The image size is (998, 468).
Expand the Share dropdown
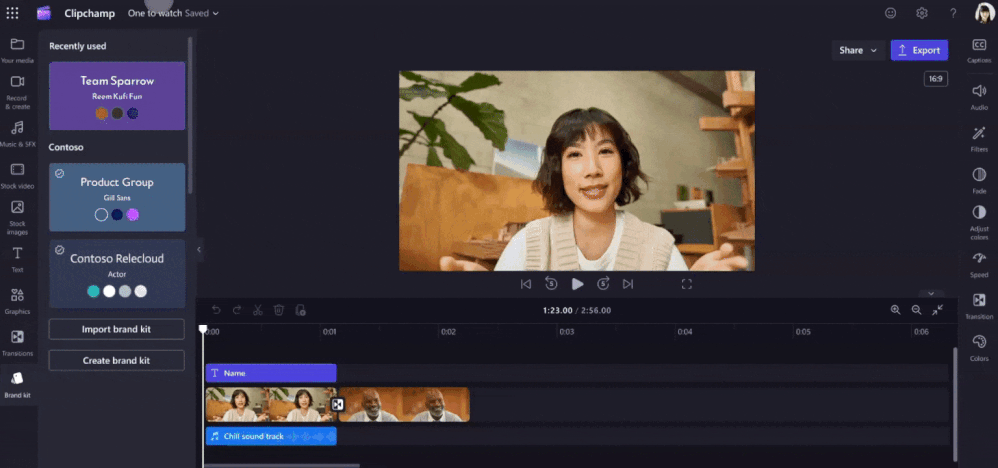857,50
